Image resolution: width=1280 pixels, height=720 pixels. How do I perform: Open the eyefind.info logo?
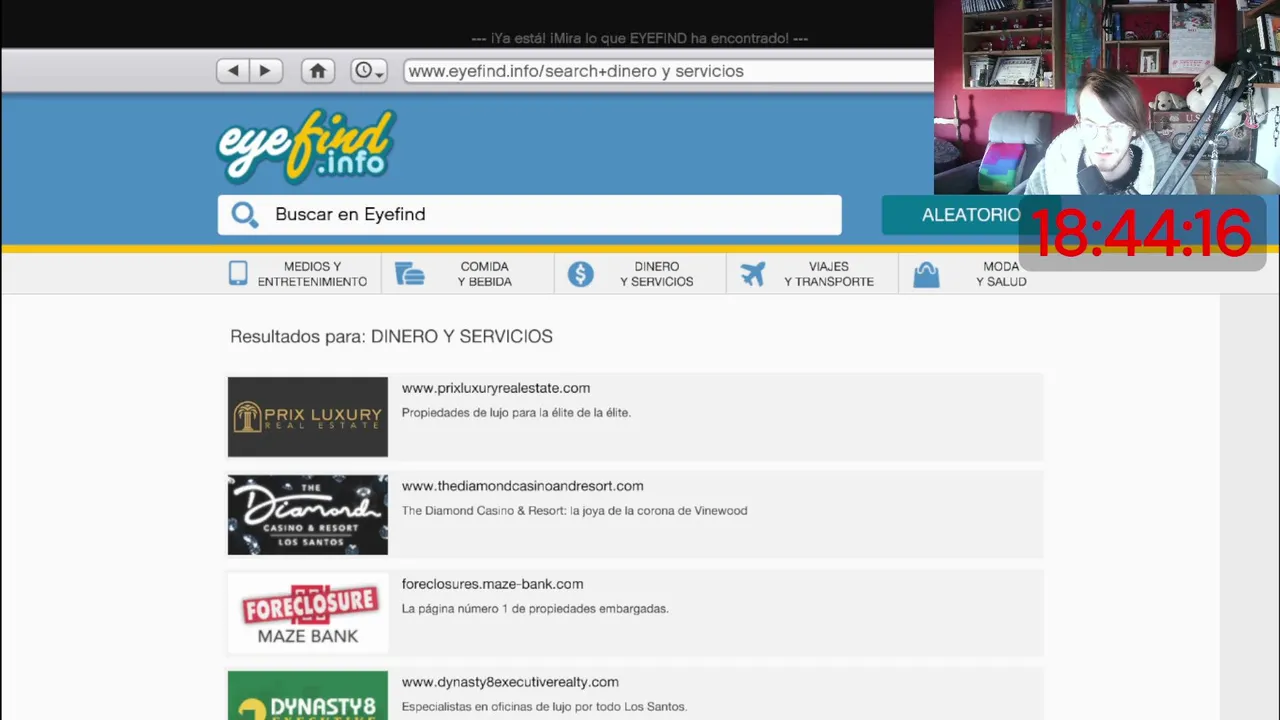tap(307, 146)
